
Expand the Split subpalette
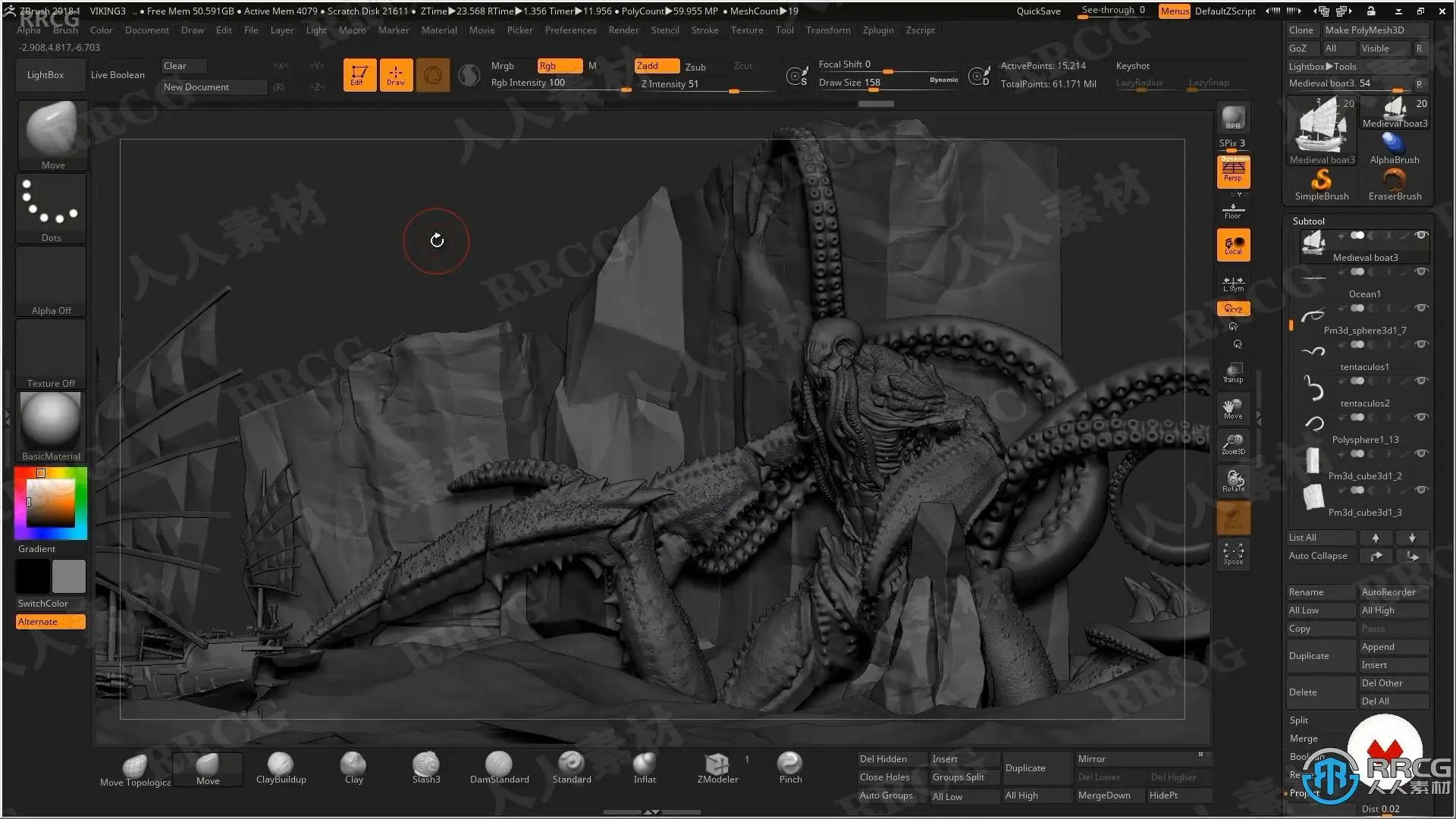click(x=1298, y=720)
